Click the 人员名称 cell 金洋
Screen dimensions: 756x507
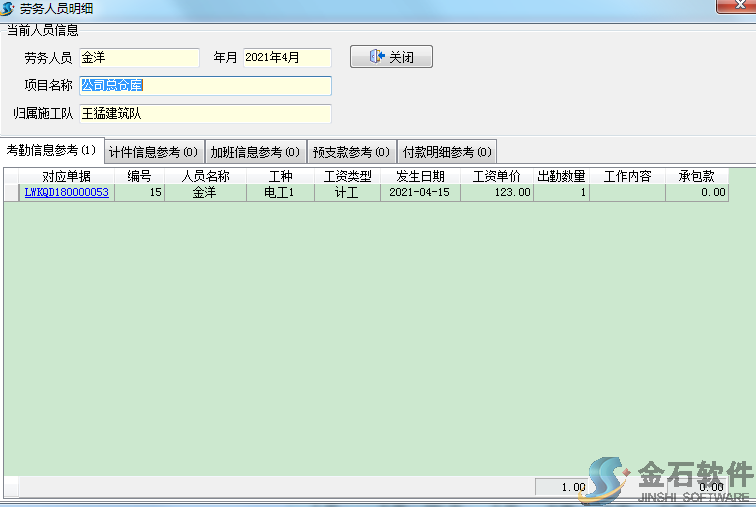204,193
